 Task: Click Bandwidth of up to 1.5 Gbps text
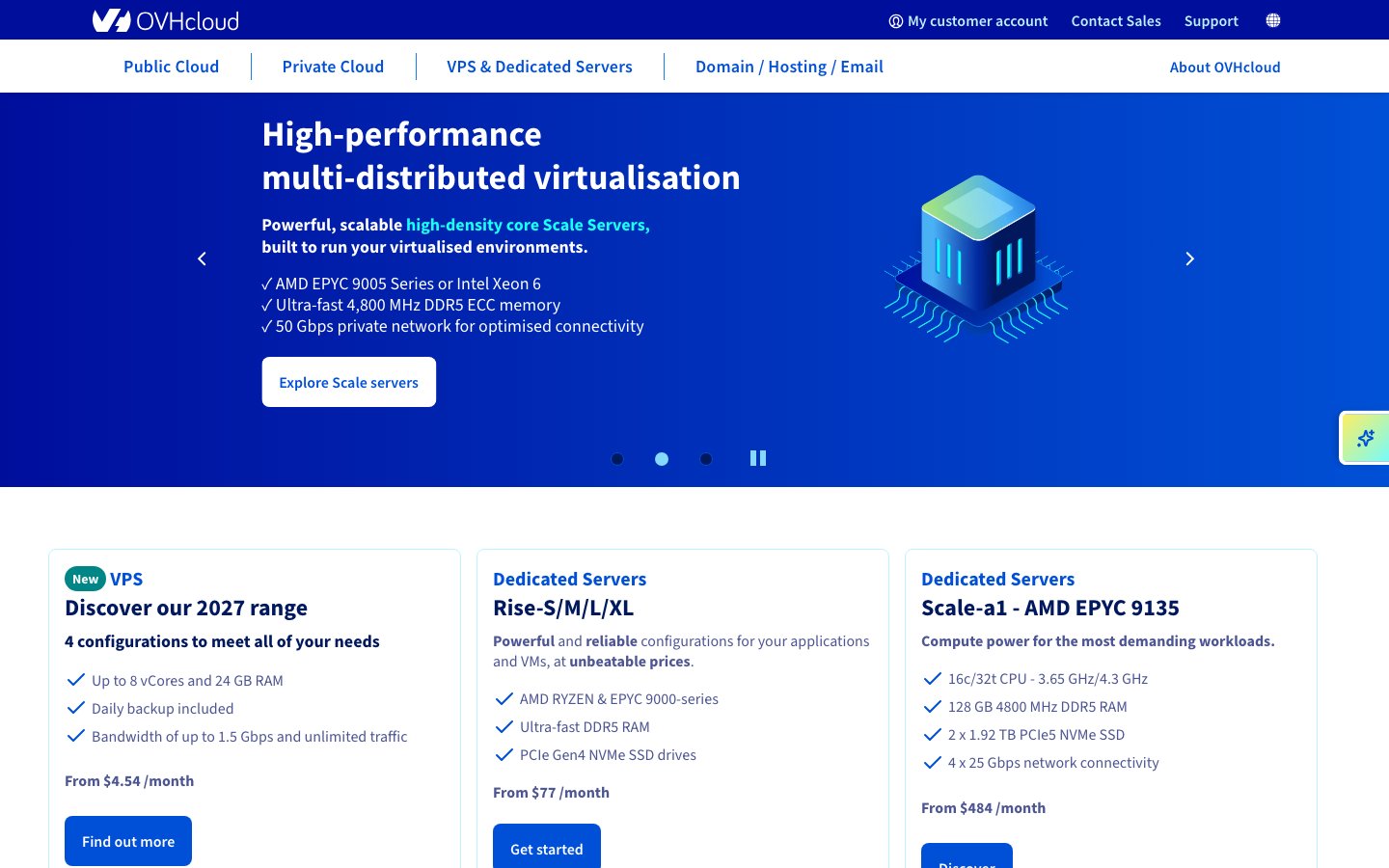tap(250, 737)
